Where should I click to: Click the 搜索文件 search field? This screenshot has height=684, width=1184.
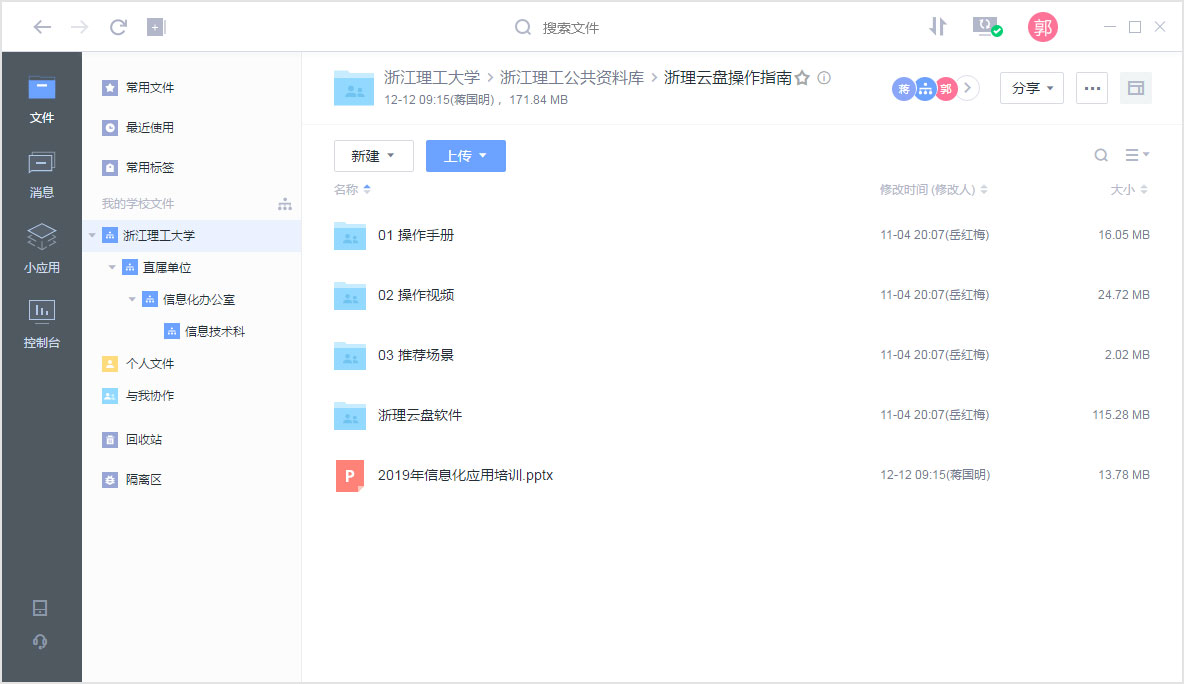point(570,28)
